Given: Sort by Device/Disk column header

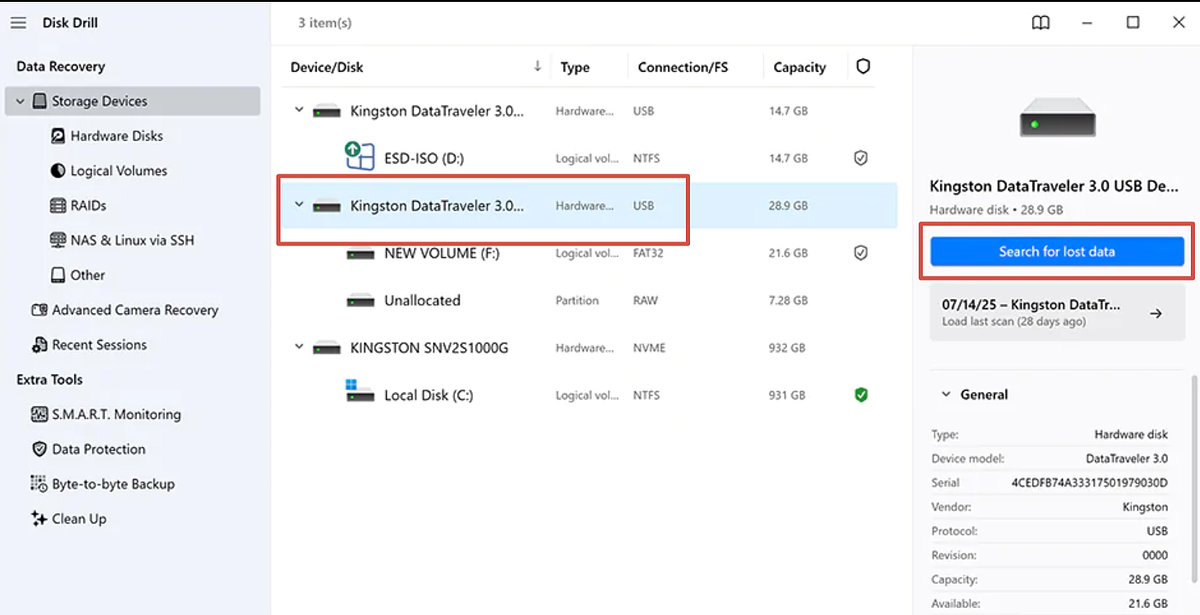Looking at the screenshot, I should coord(327,67).
